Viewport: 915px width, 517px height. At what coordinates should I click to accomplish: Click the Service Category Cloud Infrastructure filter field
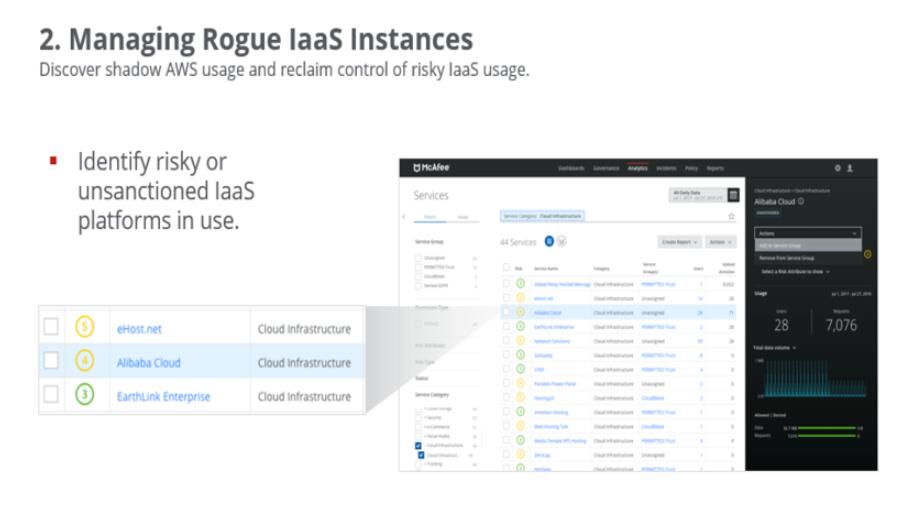pyautogui.click(x=542, y=216)
